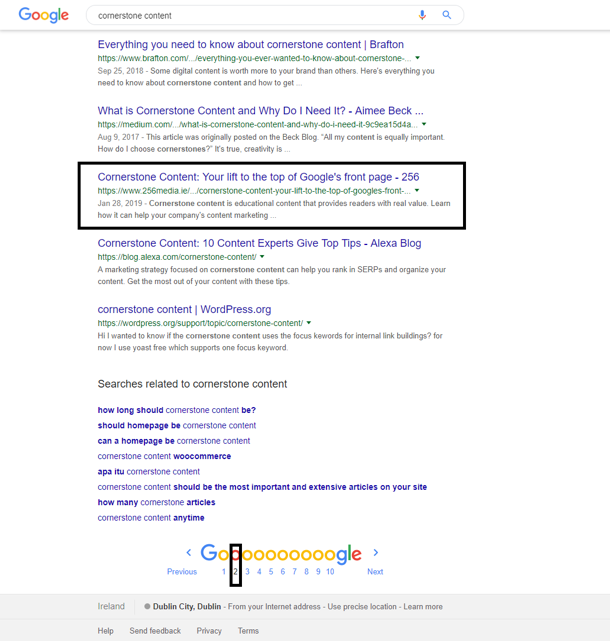The height and width of the screenshot is (641, 610).
Task: Open the 256 Media cornerstone content result
Action: [x=258, y=177]
